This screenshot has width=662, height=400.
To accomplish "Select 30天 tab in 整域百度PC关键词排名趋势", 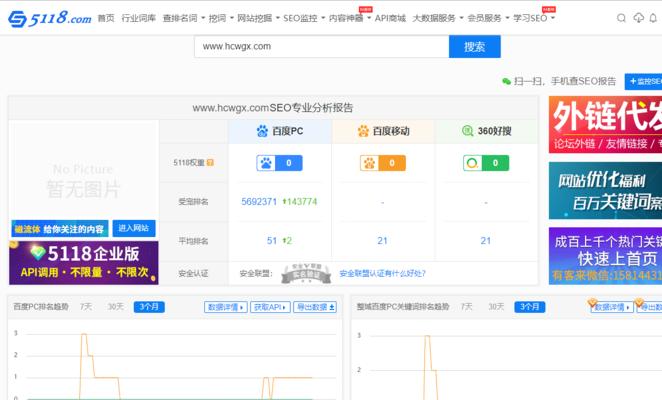I will [x=496, y=307].
